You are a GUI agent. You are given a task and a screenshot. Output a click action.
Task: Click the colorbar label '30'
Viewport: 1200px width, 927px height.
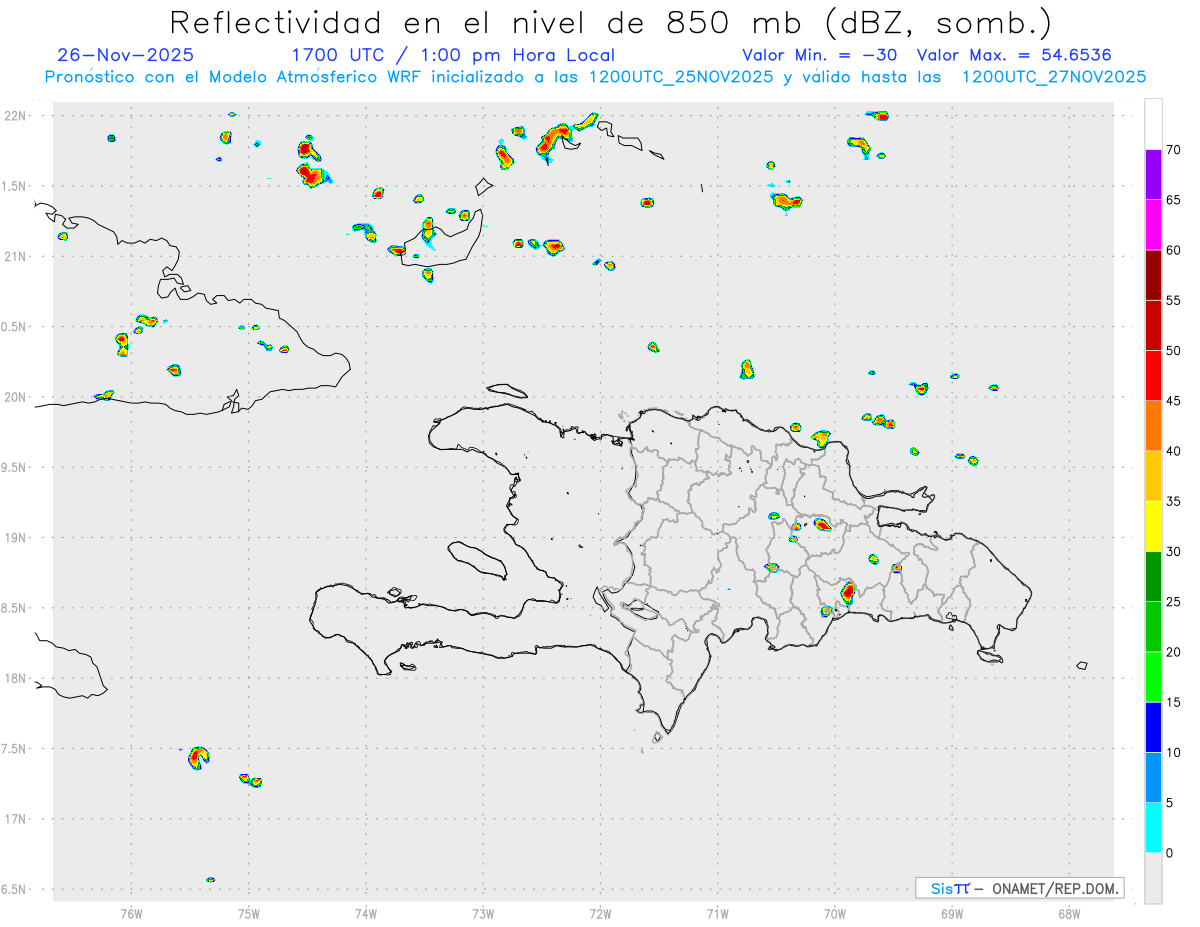click(1173, 552)
